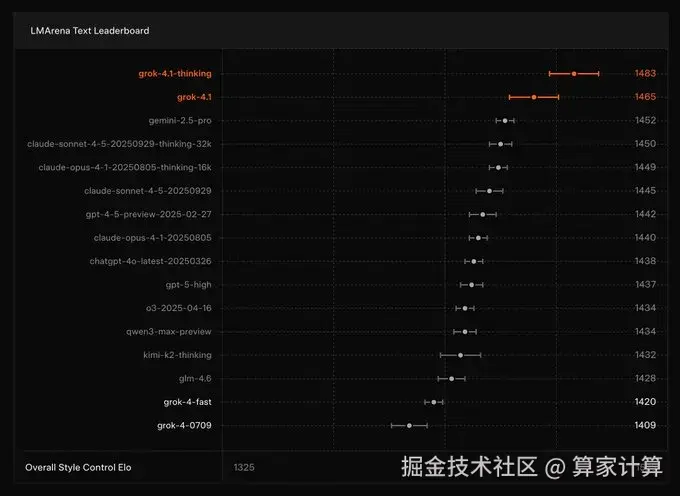Click the claude-opus-4-1-20250805 label

coord(153,238)
